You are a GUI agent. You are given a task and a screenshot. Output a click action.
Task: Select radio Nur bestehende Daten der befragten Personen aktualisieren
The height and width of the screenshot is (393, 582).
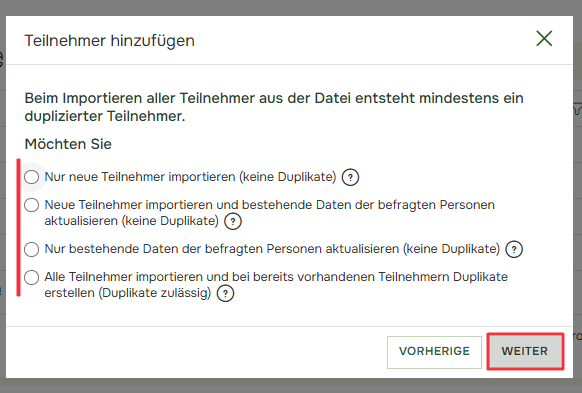click(x=32, y=249)
